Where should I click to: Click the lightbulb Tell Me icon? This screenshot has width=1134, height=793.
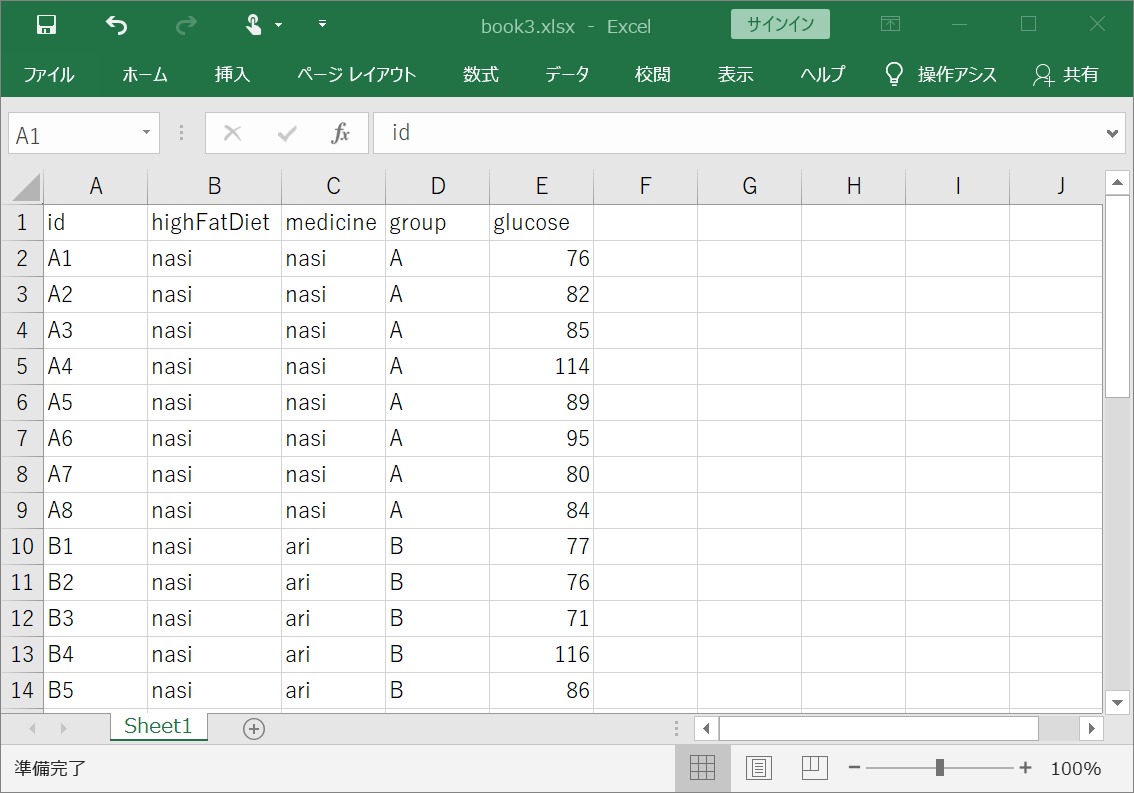coord(895,74)
